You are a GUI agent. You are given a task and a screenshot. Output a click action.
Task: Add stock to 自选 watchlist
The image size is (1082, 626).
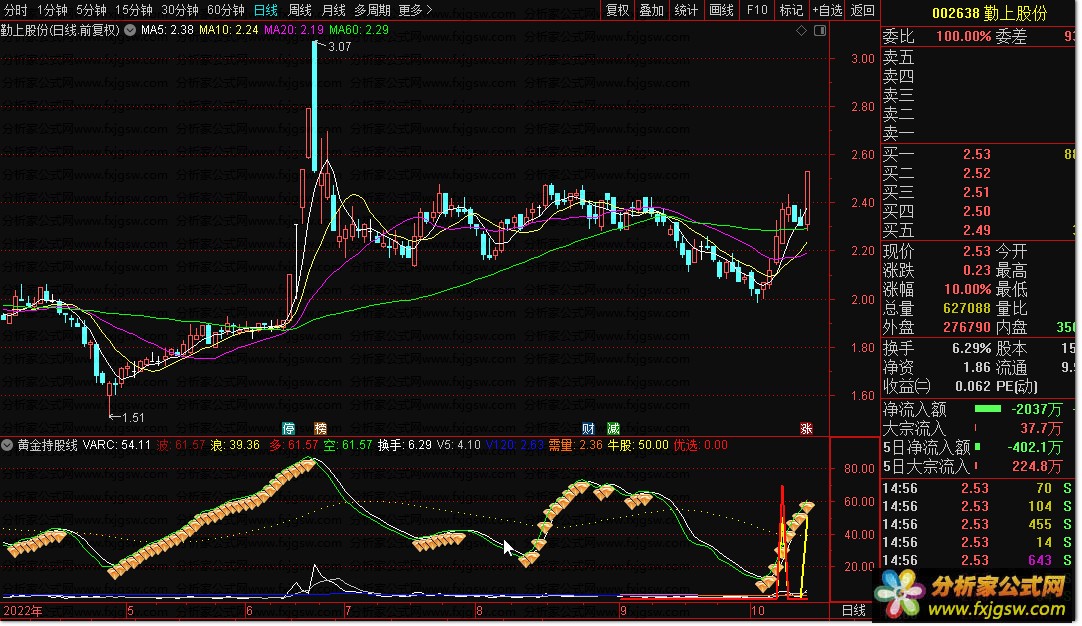[x=827, y=10]
